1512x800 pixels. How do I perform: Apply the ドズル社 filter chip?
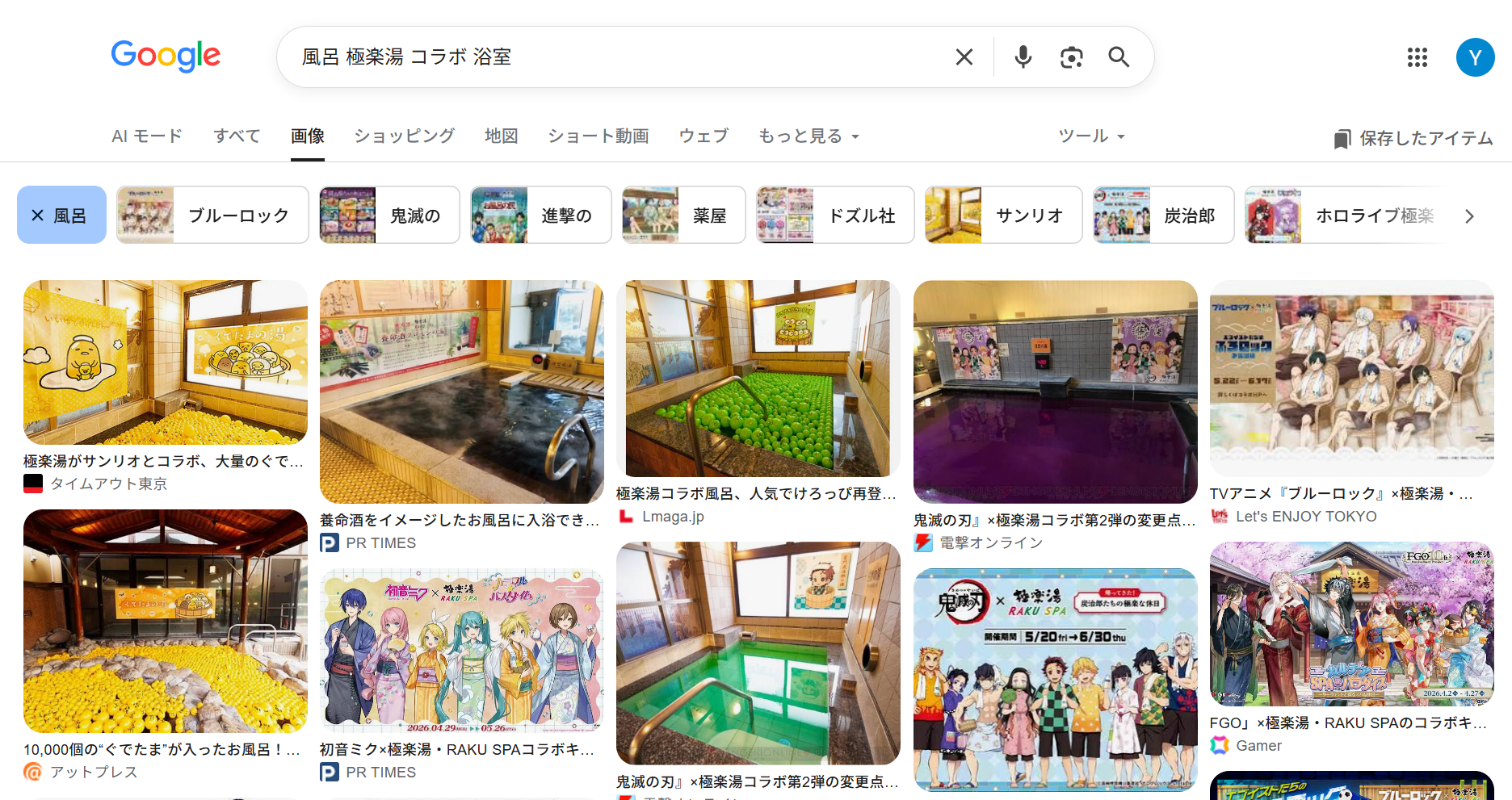pos(835,215)
